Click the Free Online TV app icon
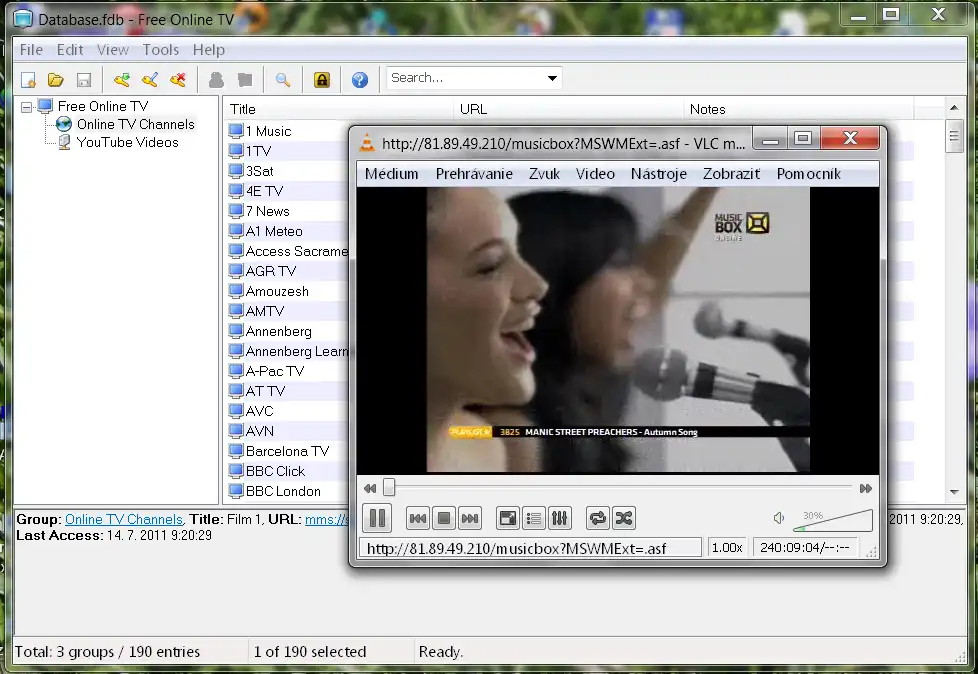The image size is (978, 674). coord(23,19)
